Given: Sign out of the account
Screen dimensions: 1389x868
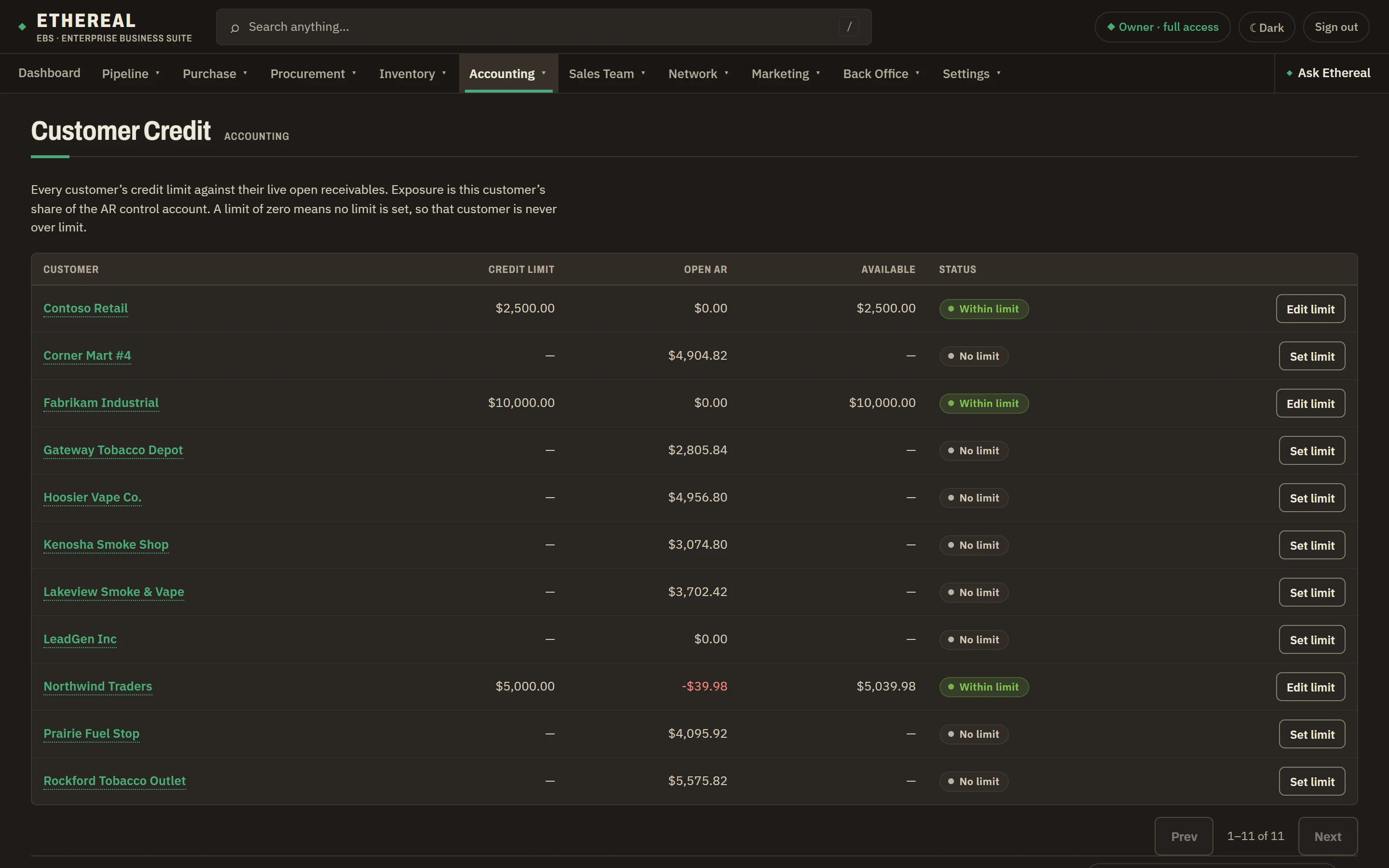Looking at the screenshot, I should pos(1335,27).
